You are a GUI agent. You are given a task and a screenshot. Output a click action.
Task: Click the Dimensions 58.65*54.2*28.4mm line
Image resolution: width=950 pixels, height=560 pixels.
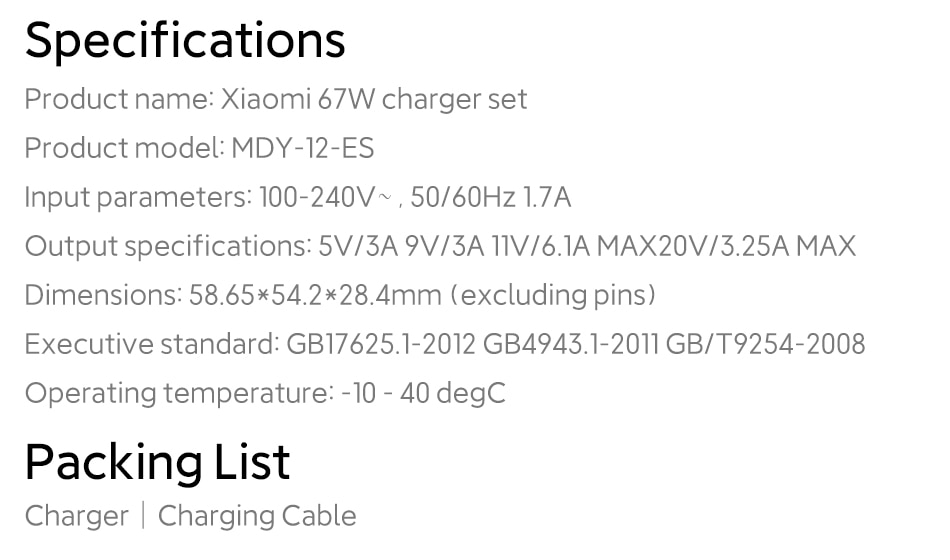coord(340,296)
